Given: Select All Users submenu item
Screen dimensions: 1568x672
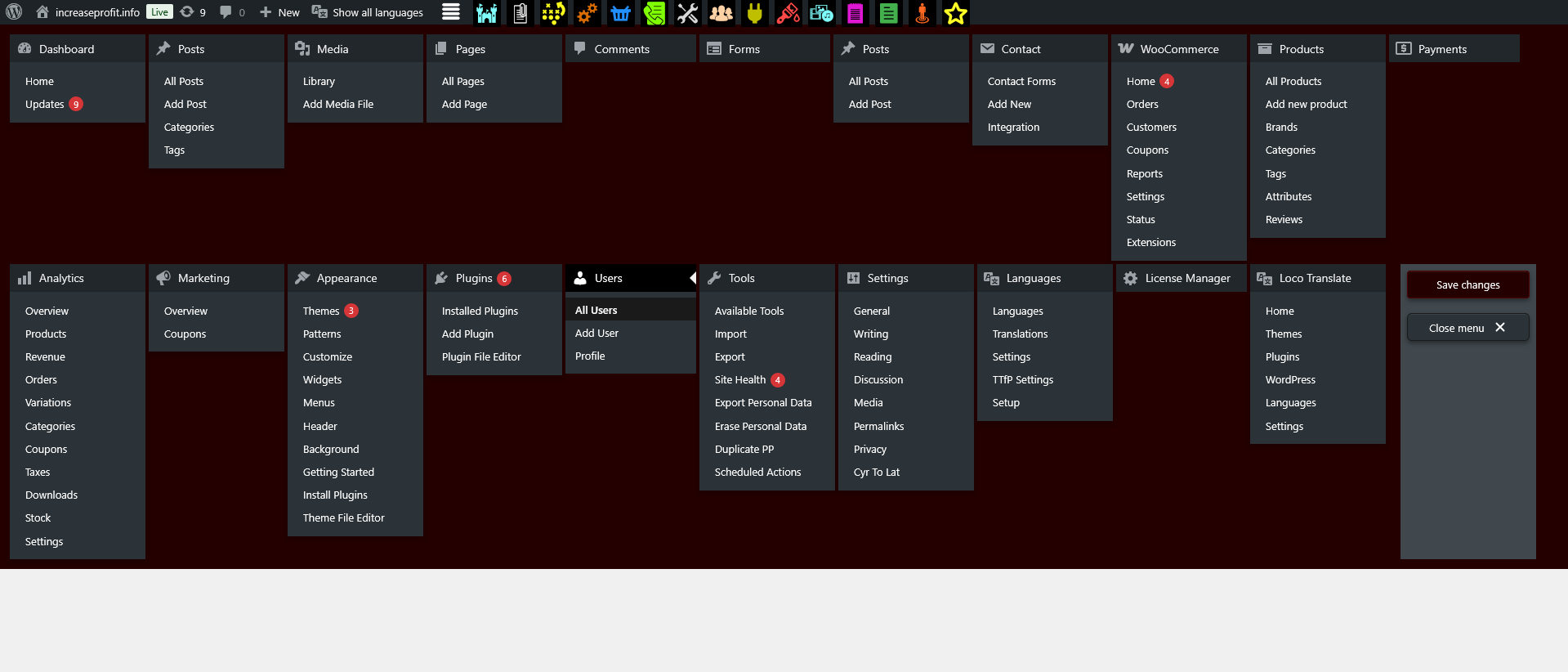Looking at the screenshot, I should (596, 310).
